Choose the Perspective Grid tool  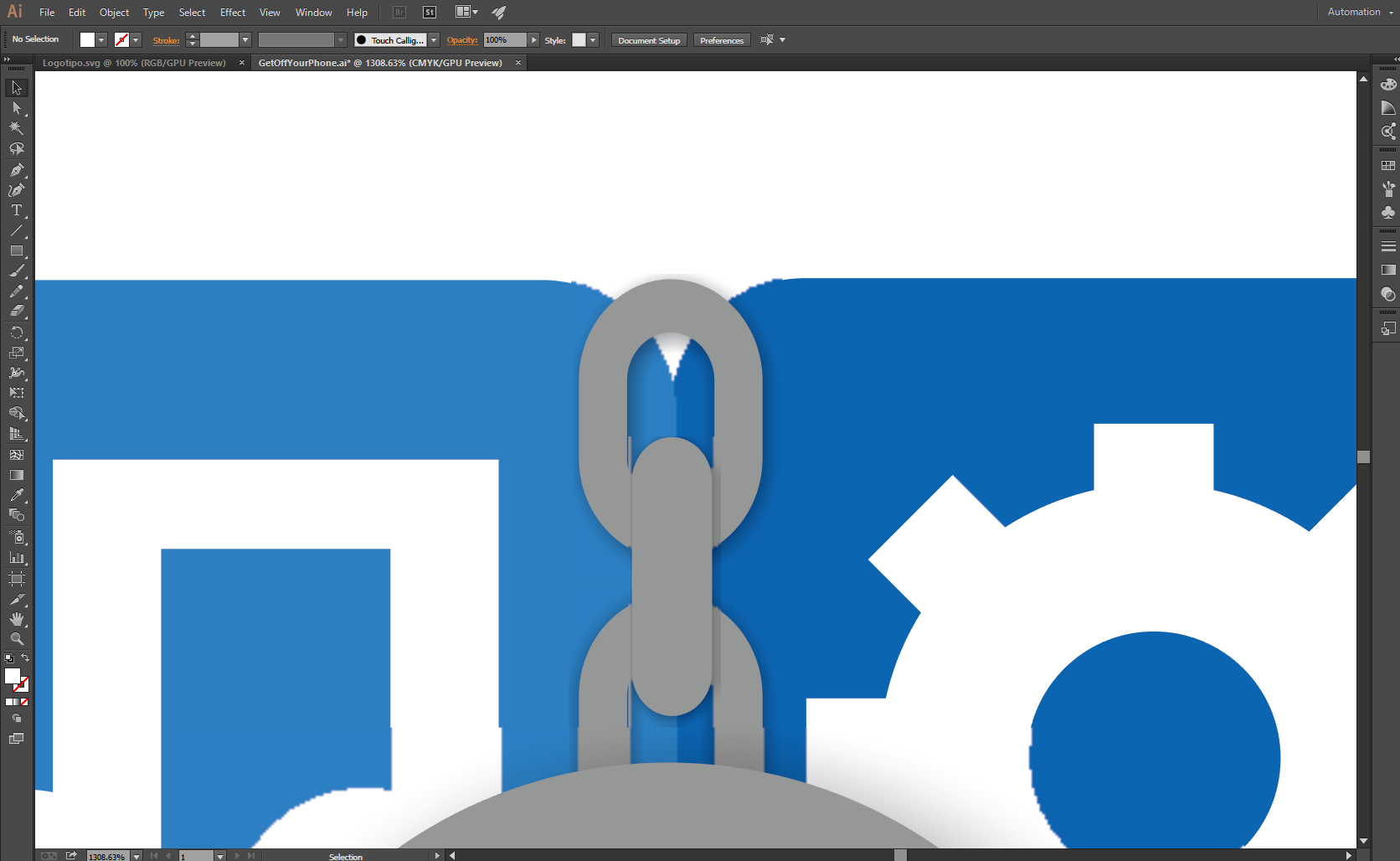(x=17, y=434)
